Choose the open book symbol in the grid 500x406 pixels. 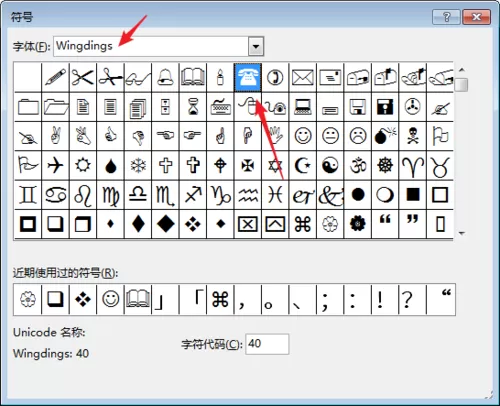coord(193,77)
